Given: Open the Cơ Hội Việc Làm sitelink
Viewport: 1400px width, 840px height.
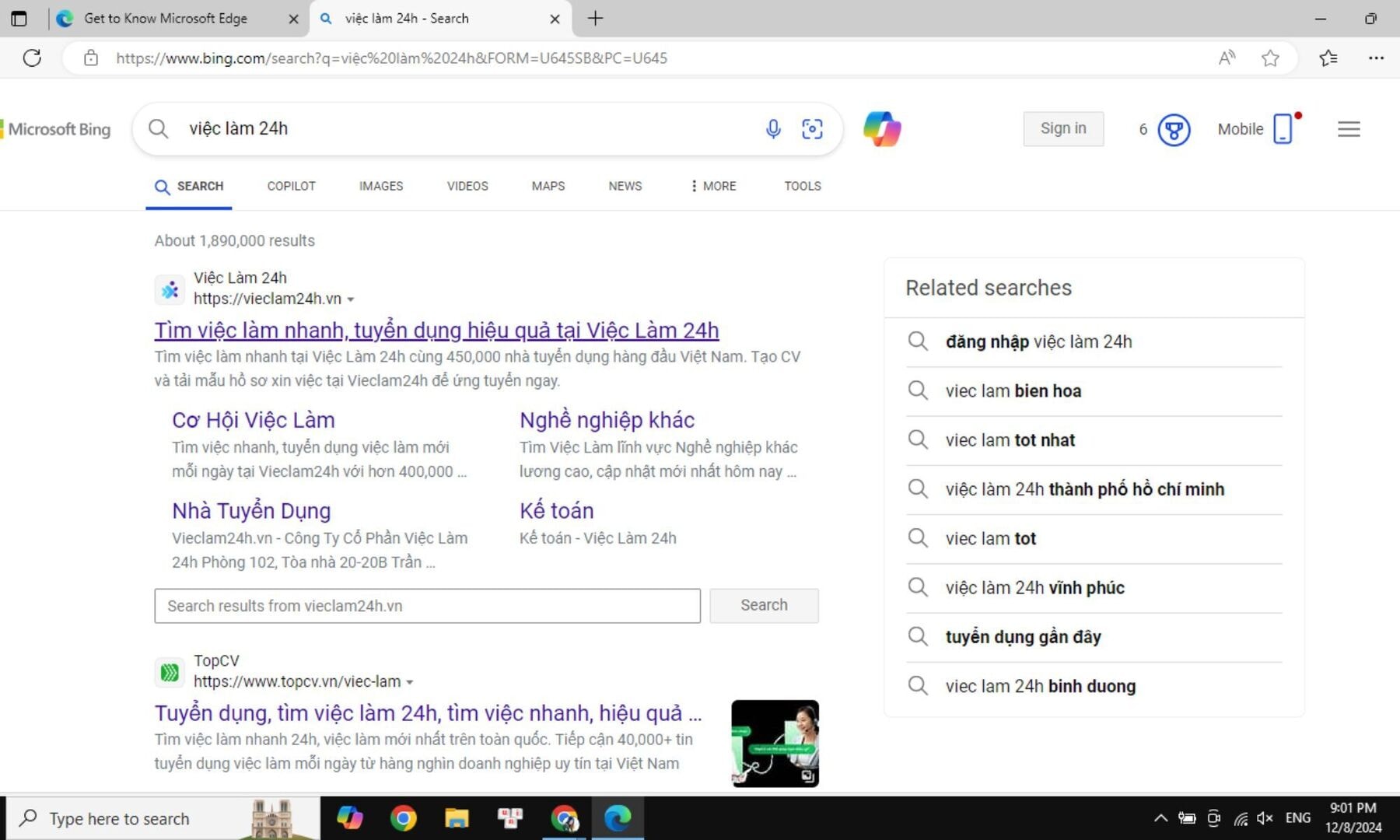Looking at the screenshot, I should click(x=254, y=421).
